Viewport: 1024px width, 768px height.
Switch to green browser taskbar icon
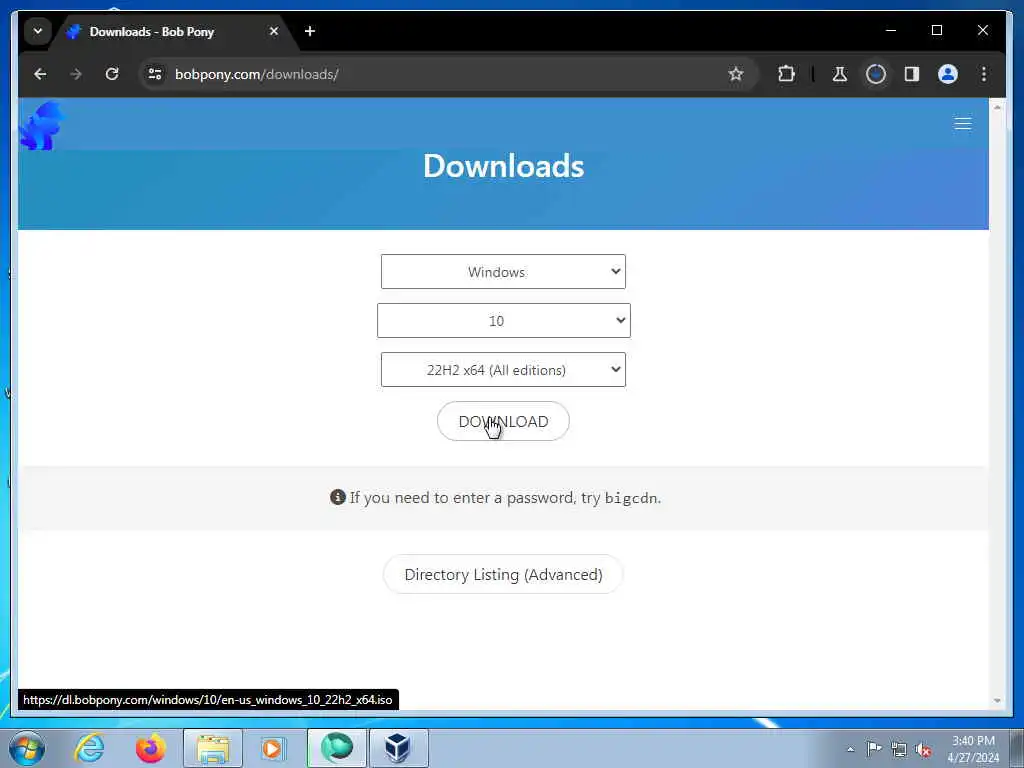pyautogui.click(x=336, y=748)
